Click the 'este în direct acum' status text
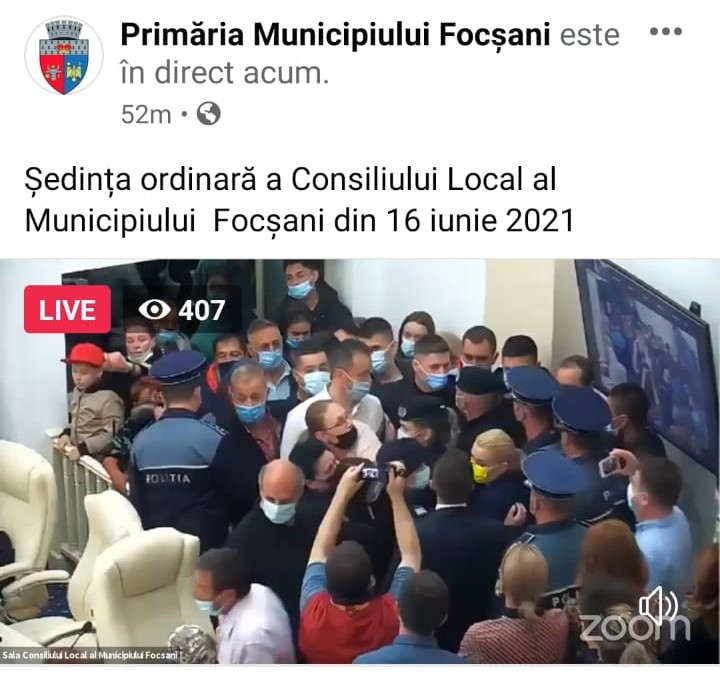 370,54
